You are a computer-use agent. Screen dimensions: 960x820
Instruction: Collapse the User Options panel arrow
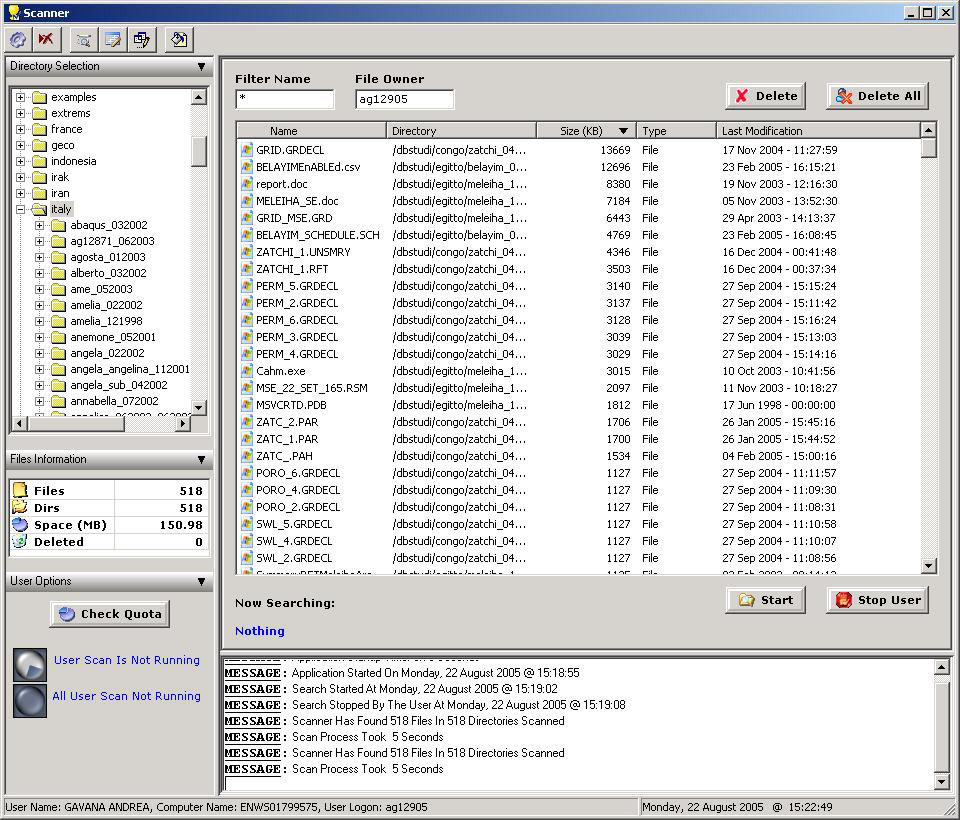(201, 582)
